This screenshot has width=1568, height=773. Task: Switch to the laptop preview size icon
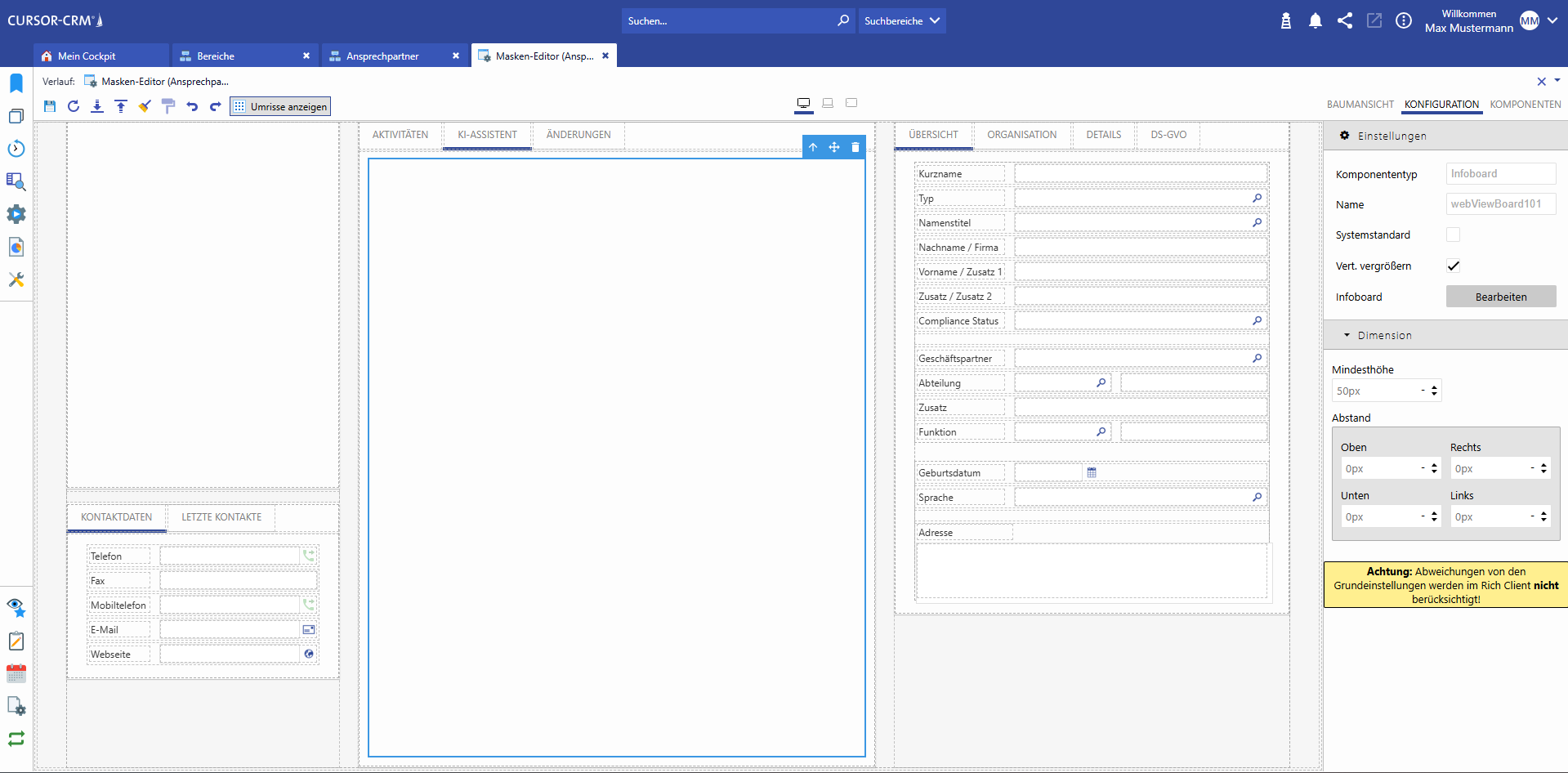pos(828,103)
